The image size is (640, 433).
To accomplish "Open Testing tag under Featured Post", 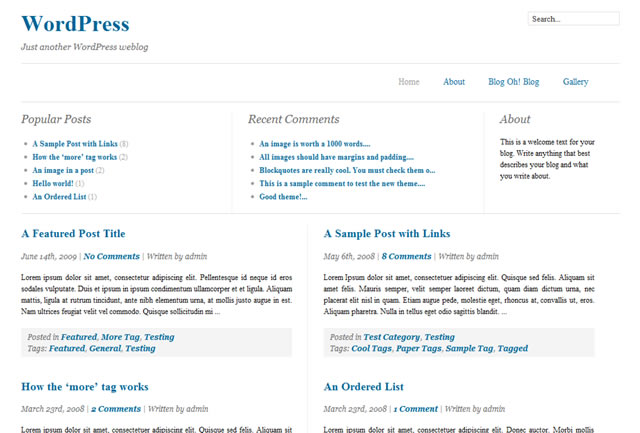I will tap(140, 349).
